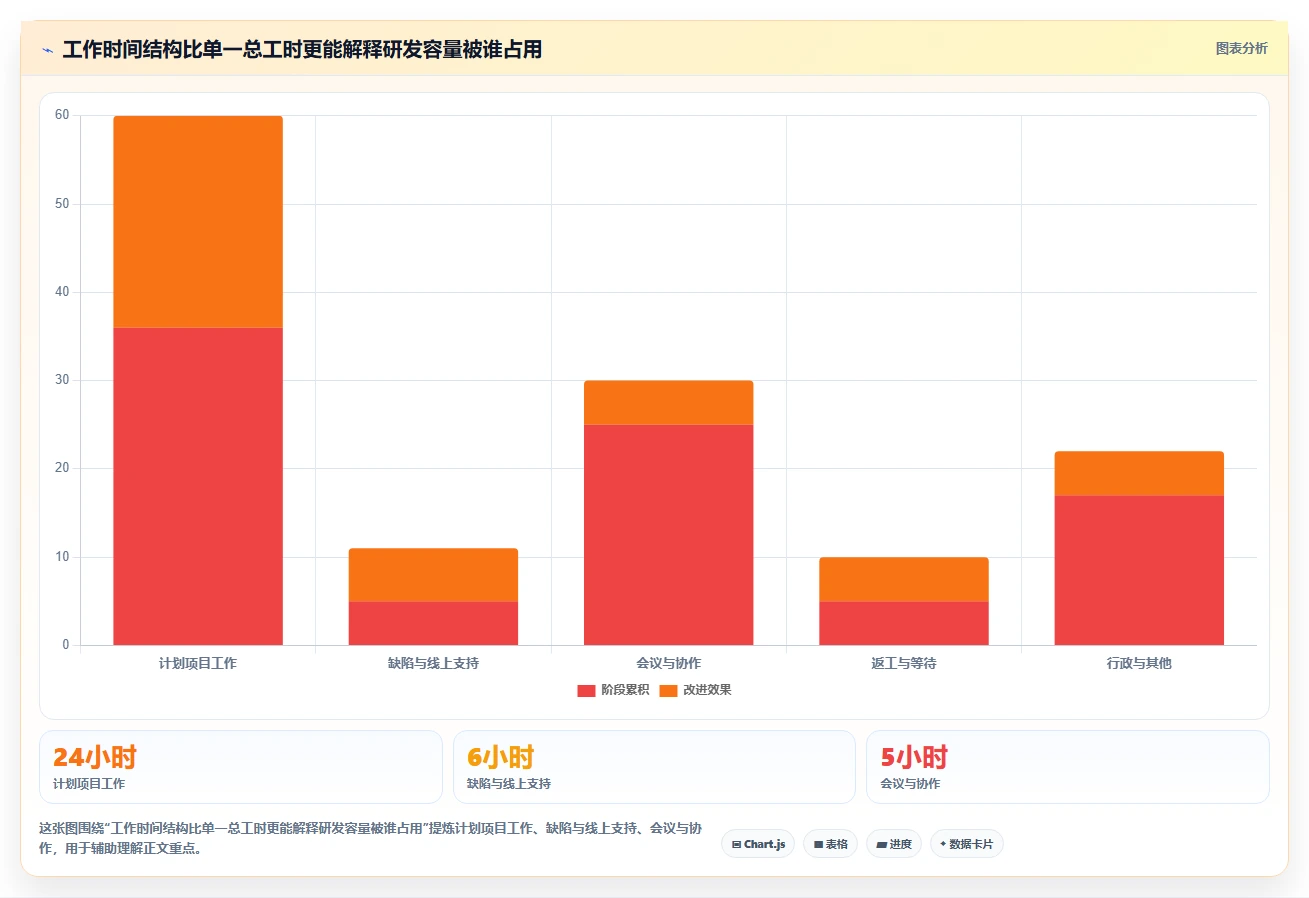Click the orange 改进效果 legend swatch

[x=668, y=690]
